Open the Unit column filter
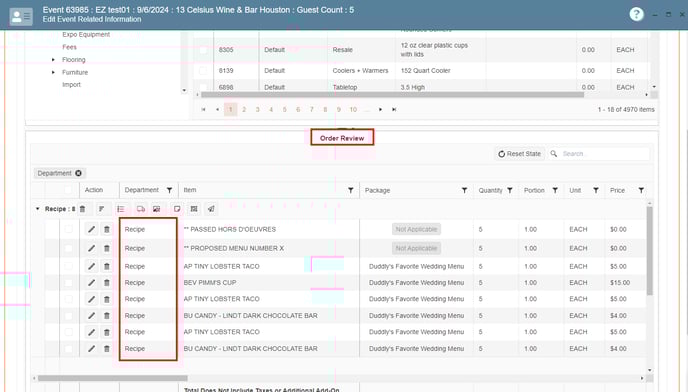Viewport: 688px width, 392px height. tap(596, 190)
